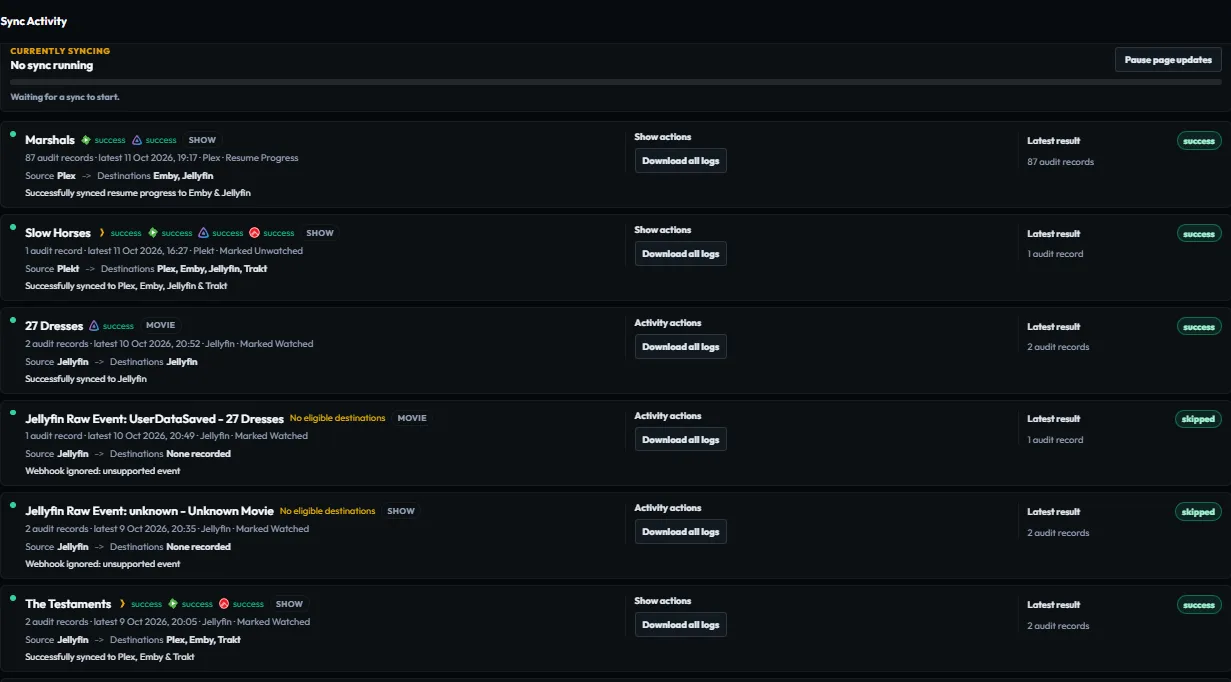Click 'No eligible destinations' on UserDataSaved event row
This screenshot has height=682, width=1231.
pyautogui.click(x=337, y=418)
